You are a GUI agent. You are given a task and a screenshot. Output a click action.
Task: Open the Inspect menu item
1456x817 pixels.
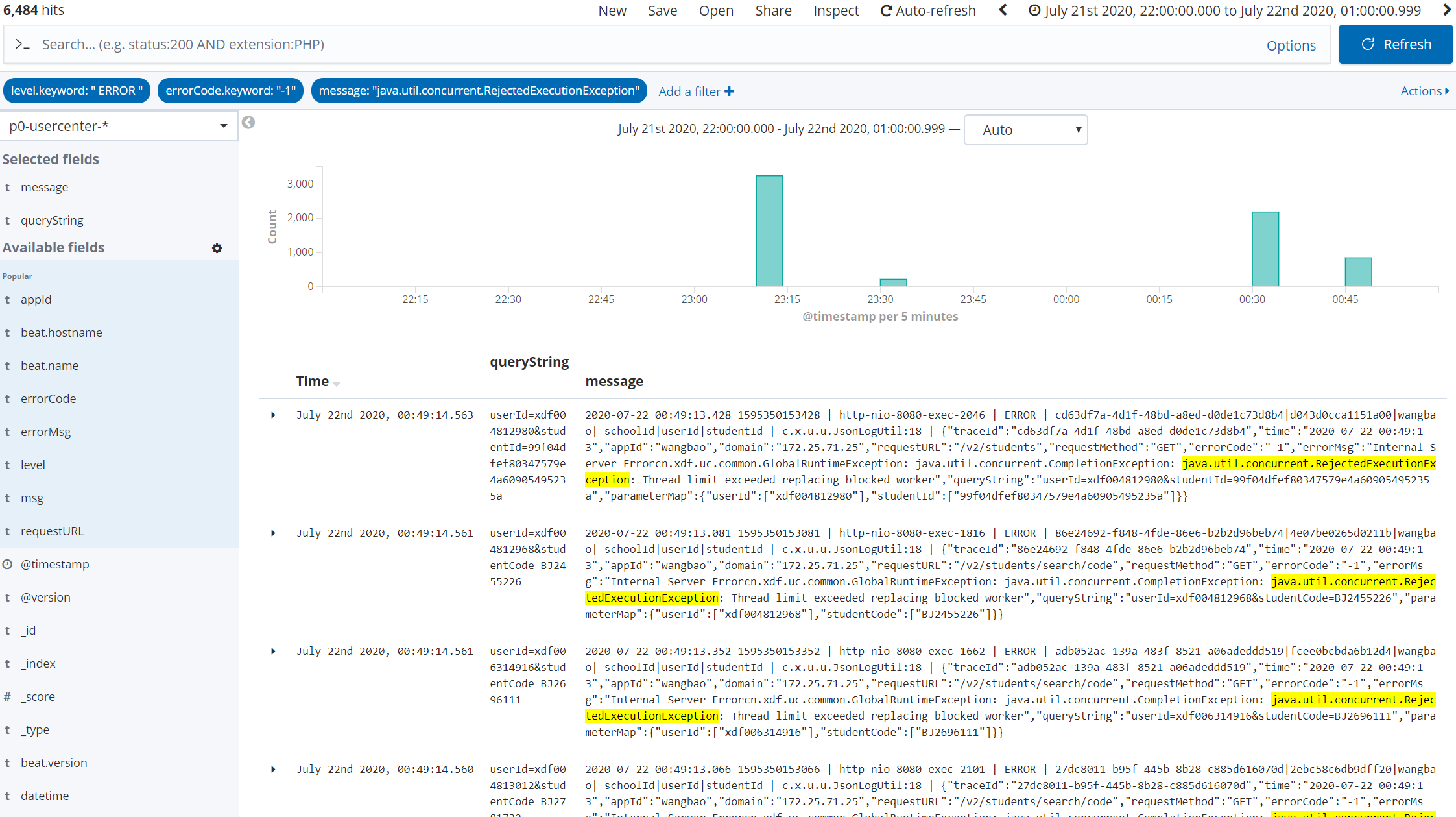[x=835, y=10]
